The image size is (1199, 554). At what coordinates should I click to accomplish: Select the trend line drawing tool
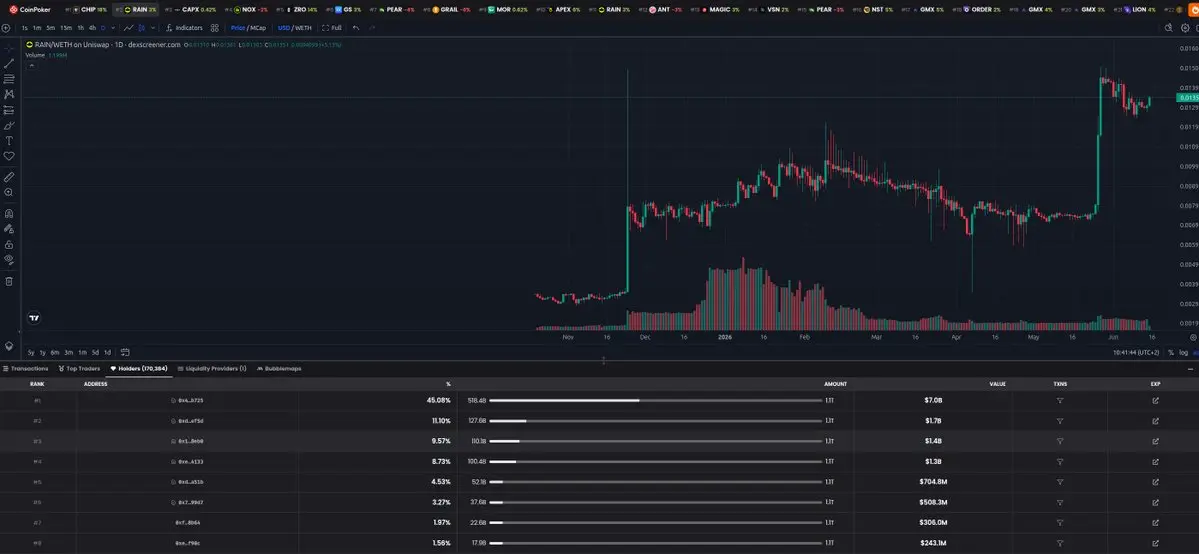pos(9,64)
